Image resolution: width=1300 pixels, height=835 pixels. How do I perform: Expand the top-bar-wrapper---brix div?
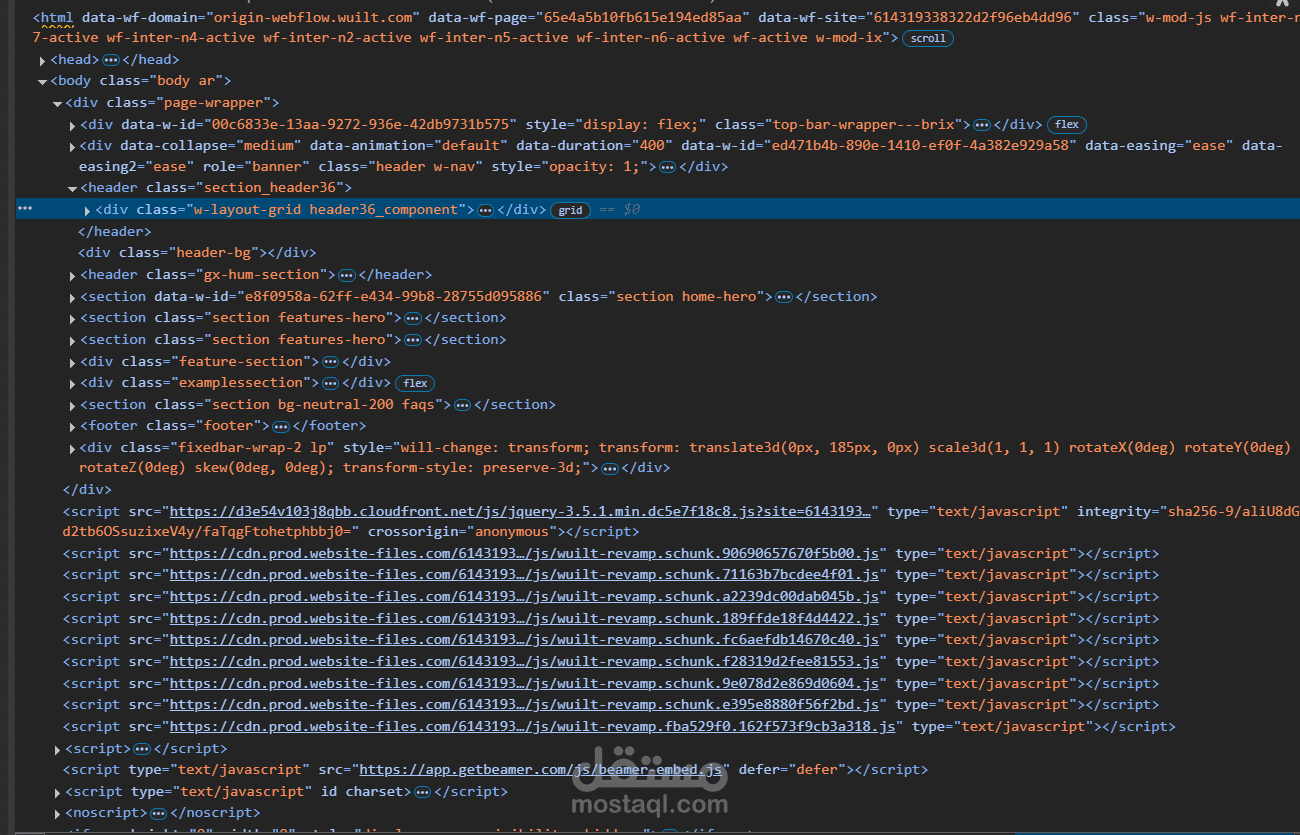(x=73, y=125)
